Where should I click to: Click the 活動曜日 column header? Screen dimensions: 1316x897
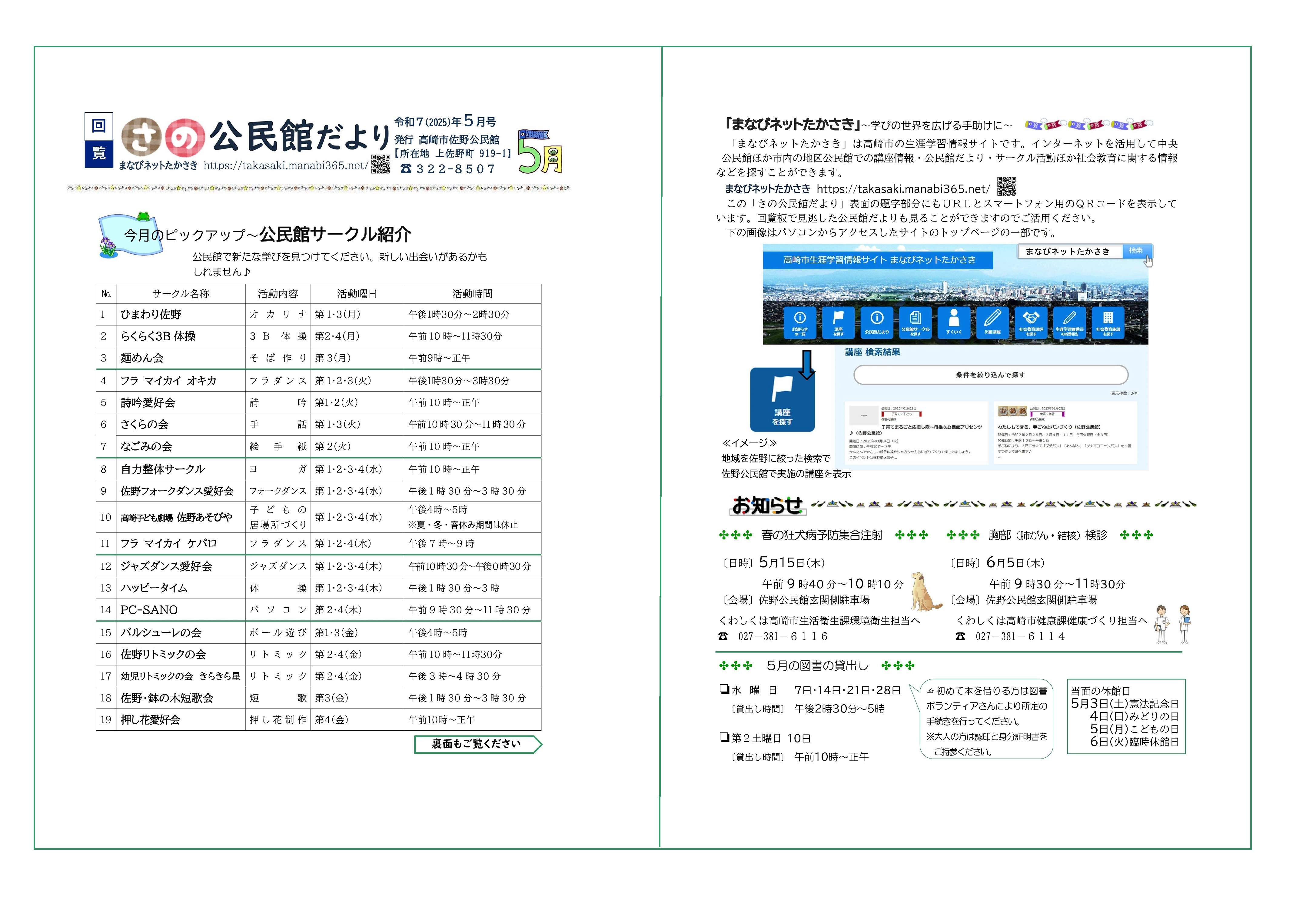click(x=357, y=293)
